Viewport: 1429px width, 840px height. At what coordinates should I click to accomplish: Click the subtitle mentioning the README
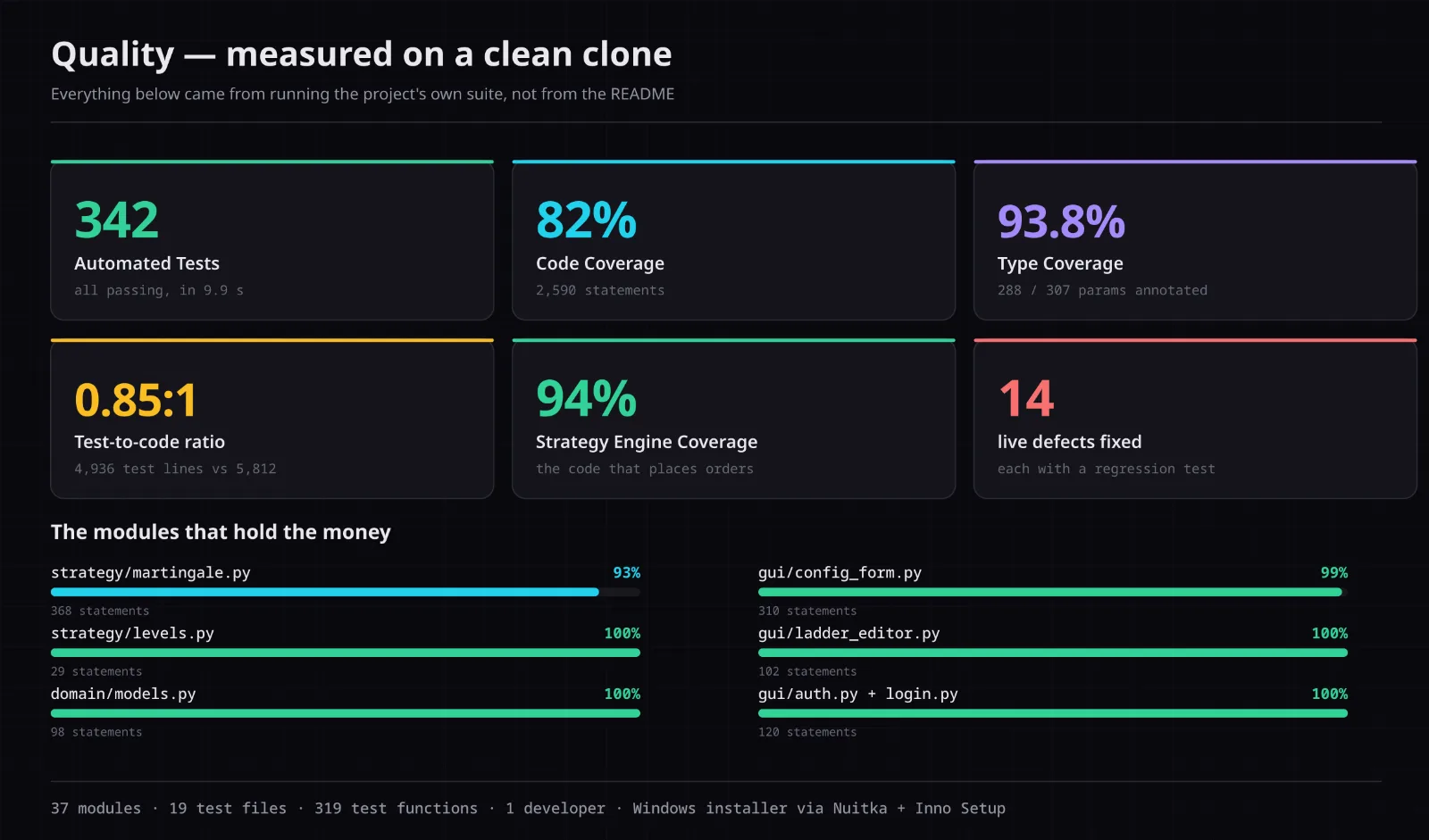tap(363, 94)
